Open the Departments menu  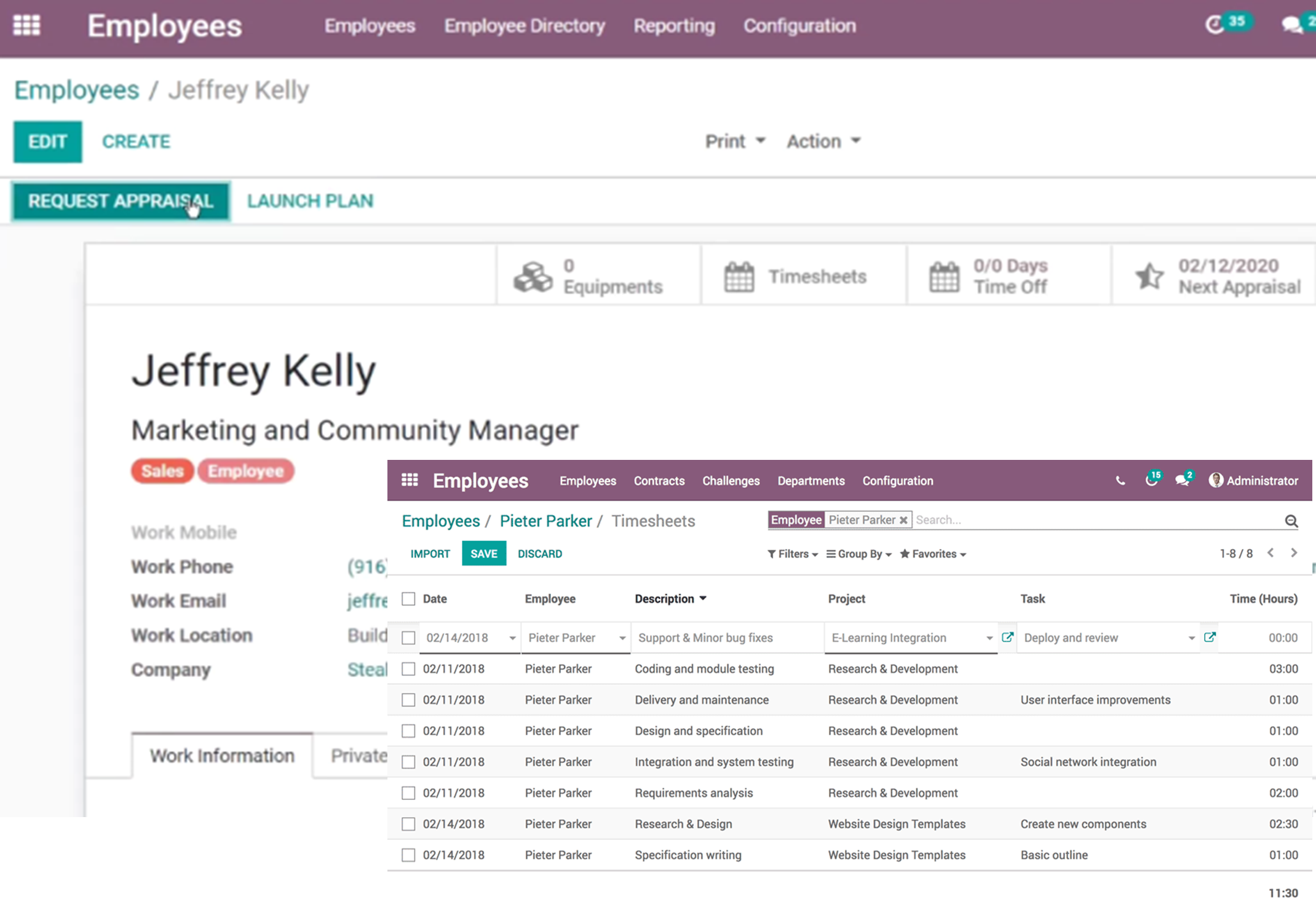tap(811, 481)
